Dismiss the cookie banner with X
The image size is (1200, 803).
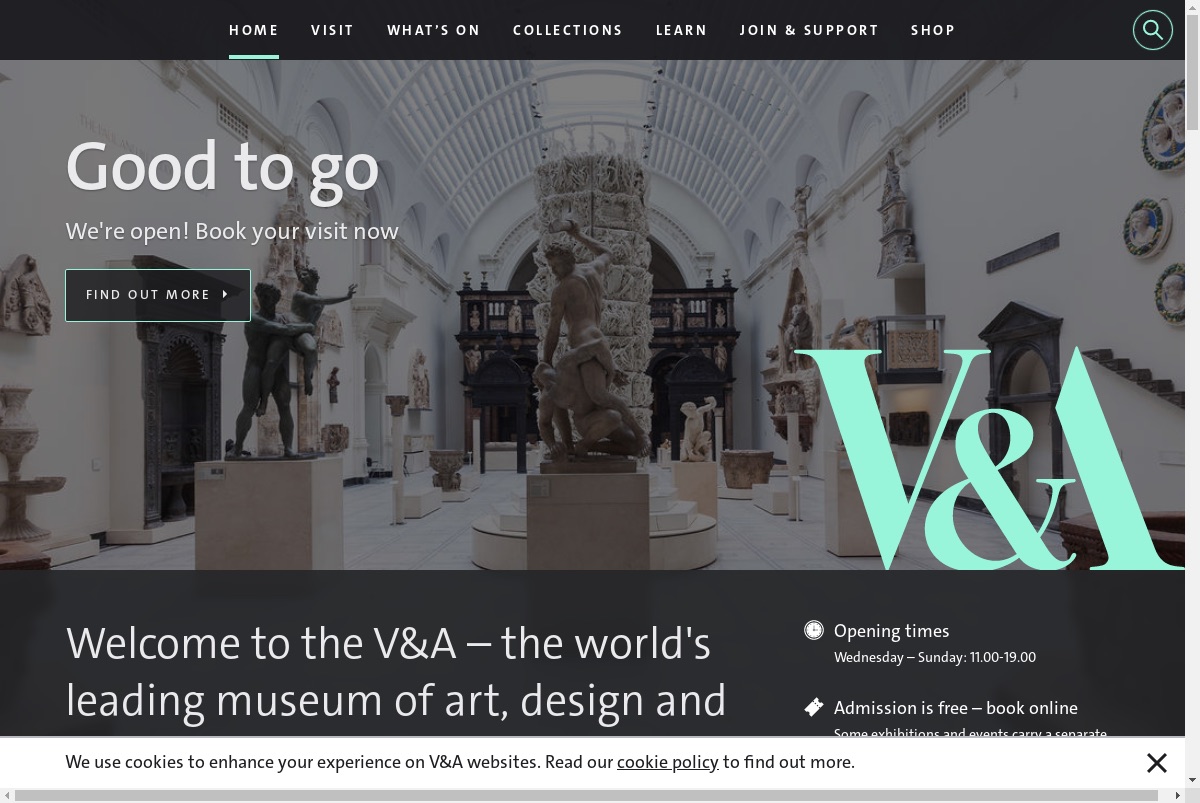(x=1157, y=763)
